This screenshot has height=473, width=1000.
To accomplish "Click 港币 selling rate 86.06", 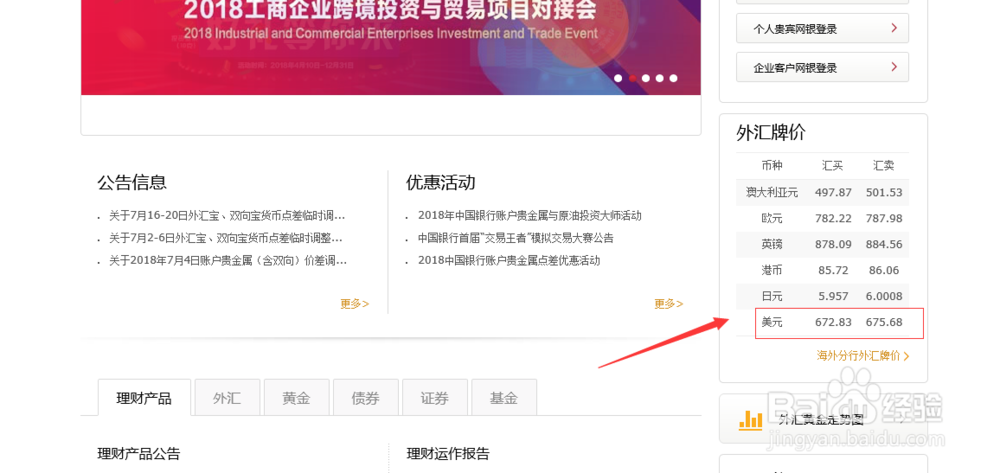I will click(x=884, y=270).
